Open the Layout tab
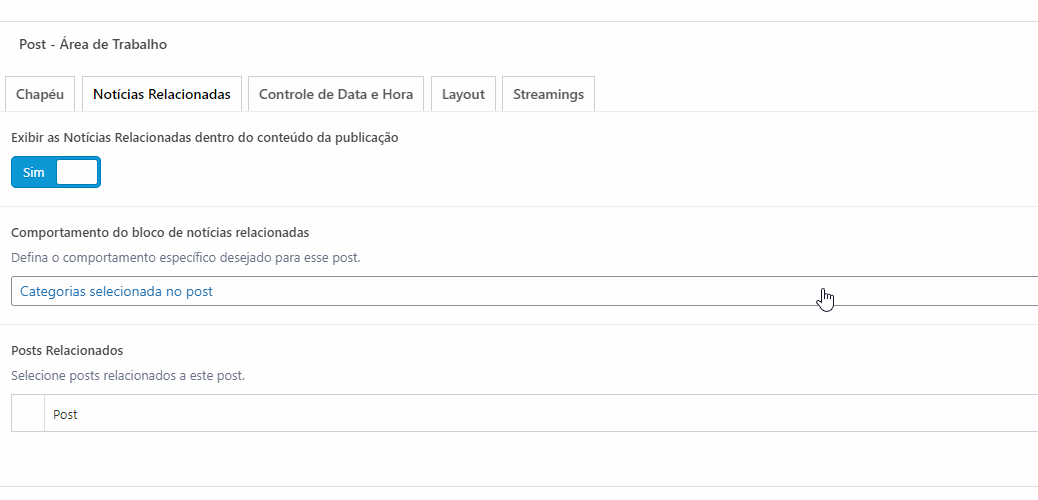 pos(463,94)
